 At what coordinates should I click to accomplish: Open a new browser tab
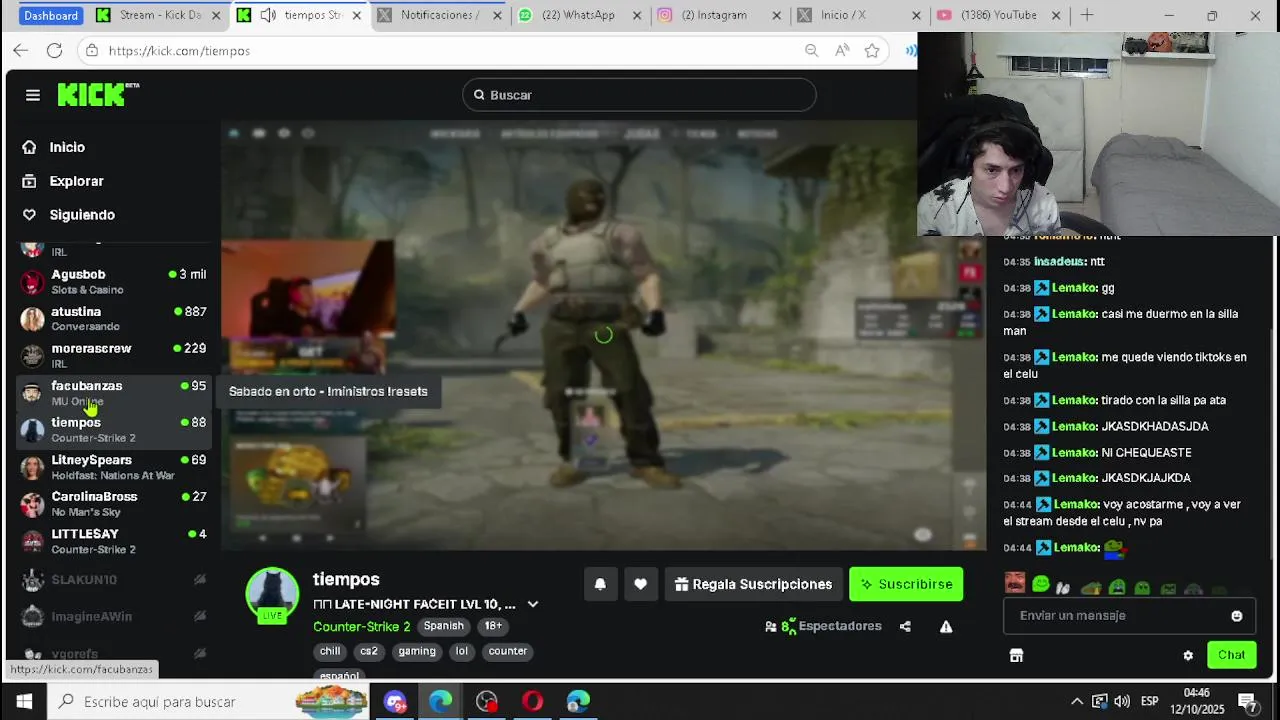click(x=1087, y=15)
